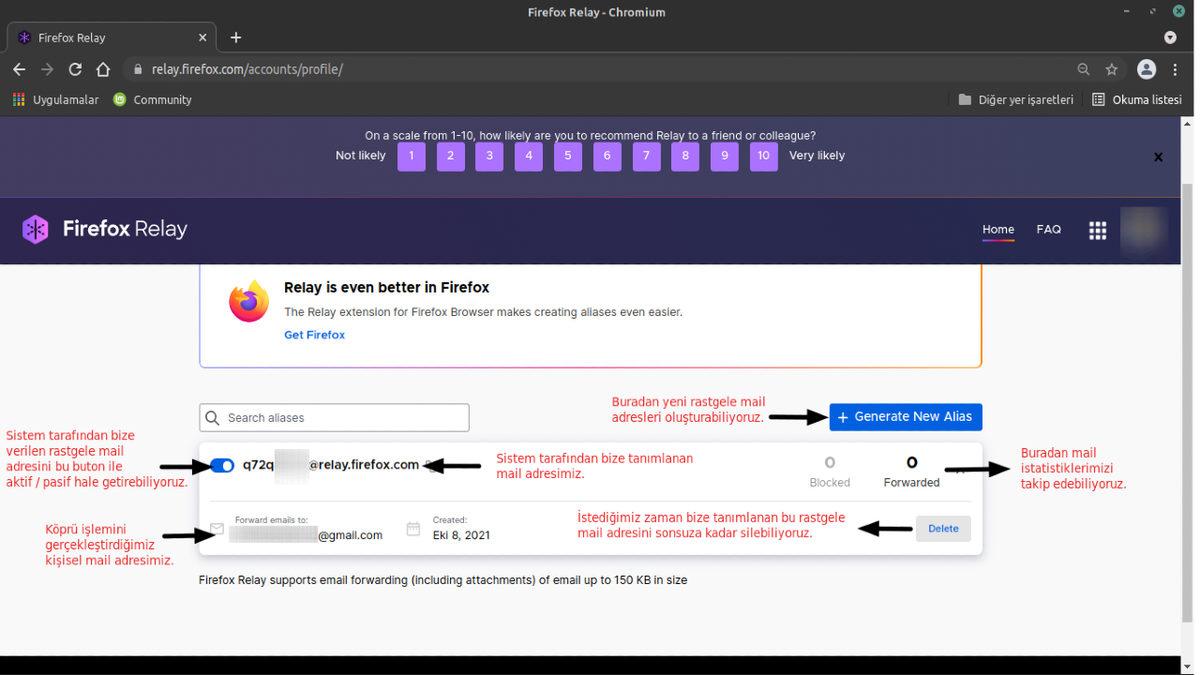Open the apps grid in the Relay navbar
This screenshot has width=1200, height=675.
pyautogui.click(x=1097, y=230)
